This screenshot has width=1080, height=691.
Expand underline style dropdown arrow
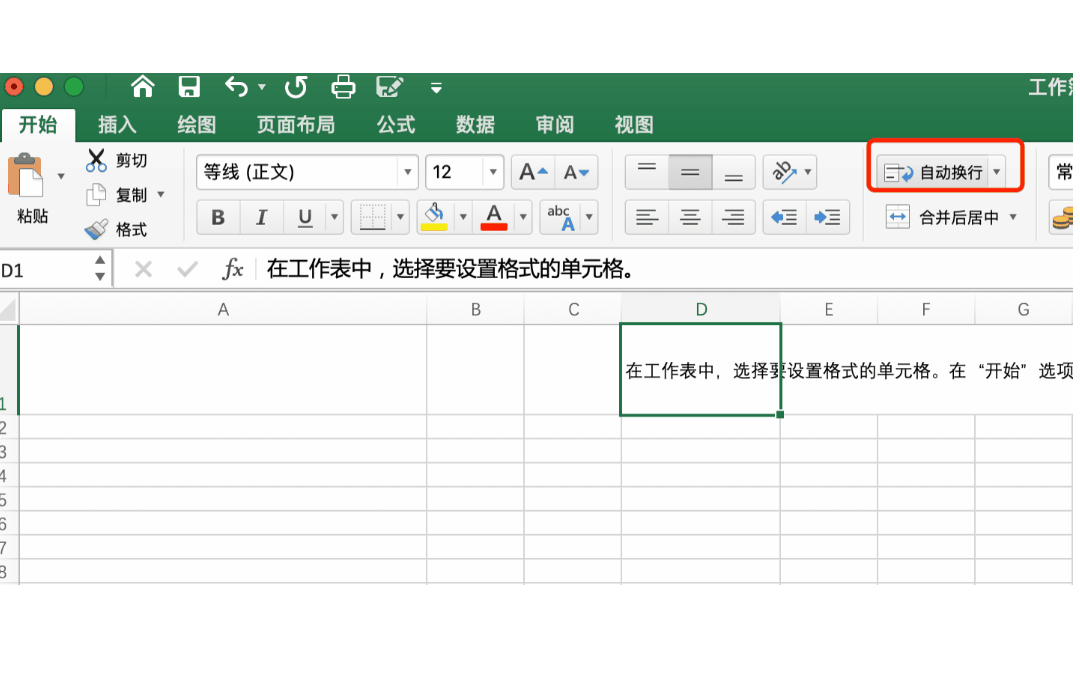click(x=335, y=218)
